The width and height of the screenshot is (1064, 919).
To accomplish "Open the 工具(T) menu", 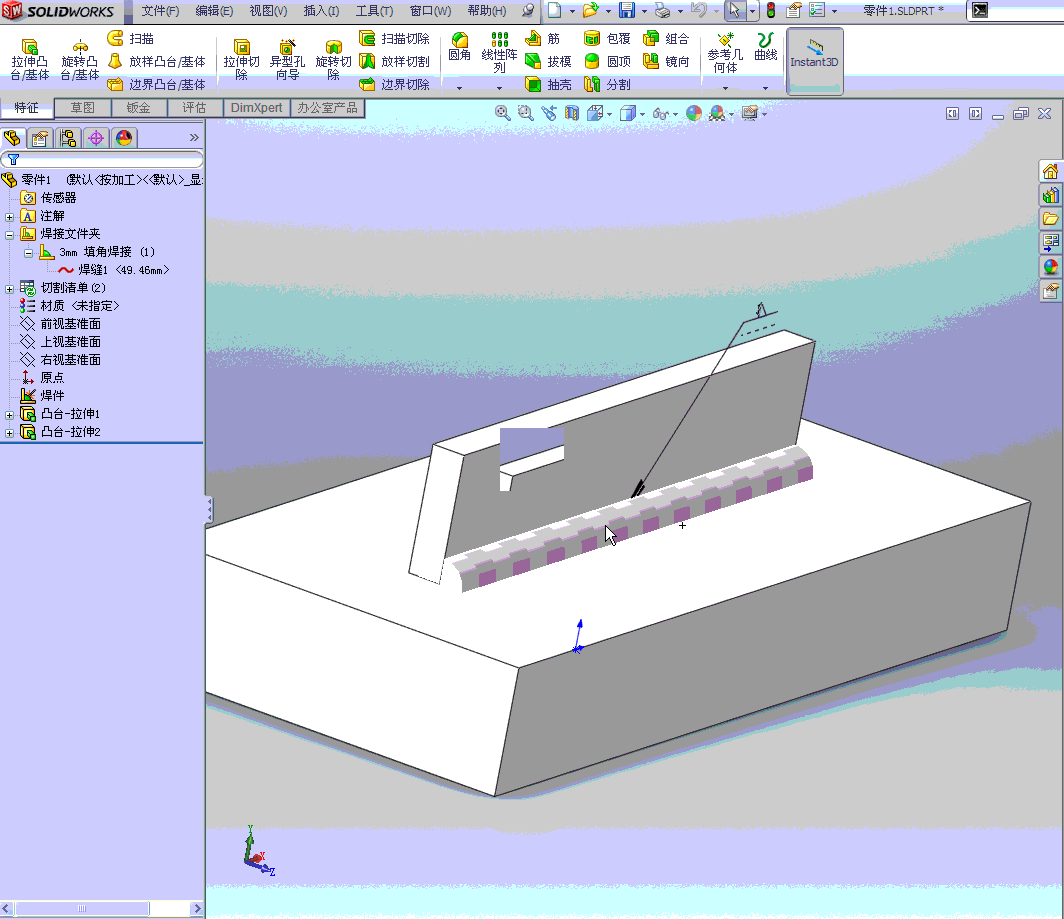I will 375,11.
